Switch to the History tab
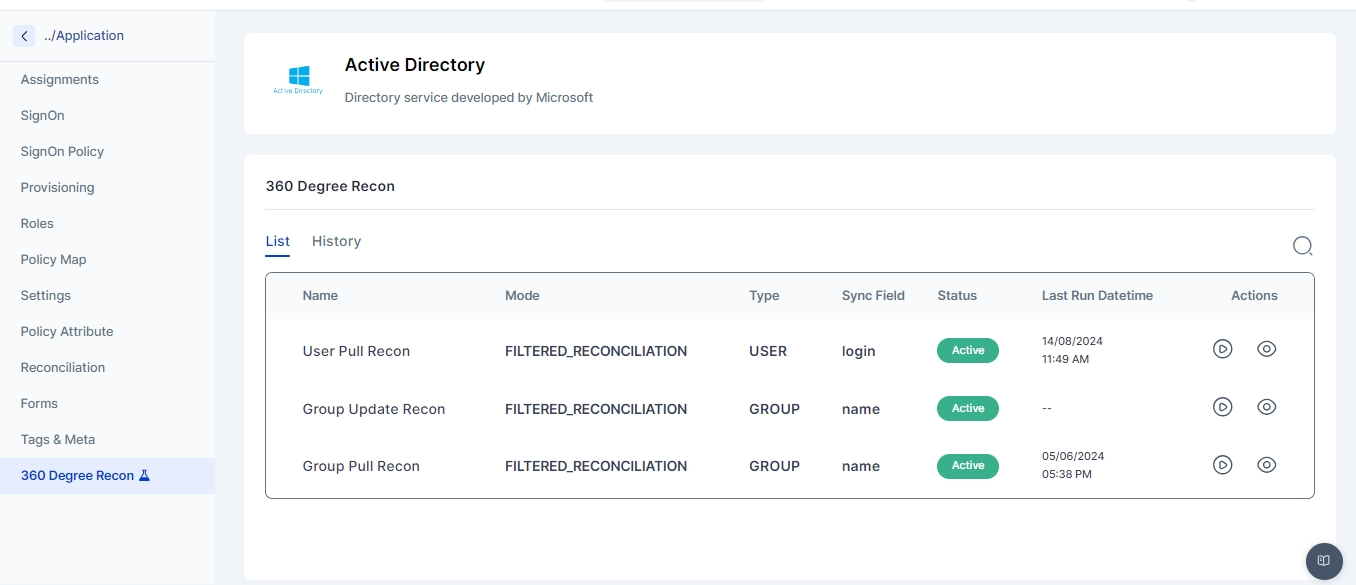1356x585 pixels. coord(336,241)
